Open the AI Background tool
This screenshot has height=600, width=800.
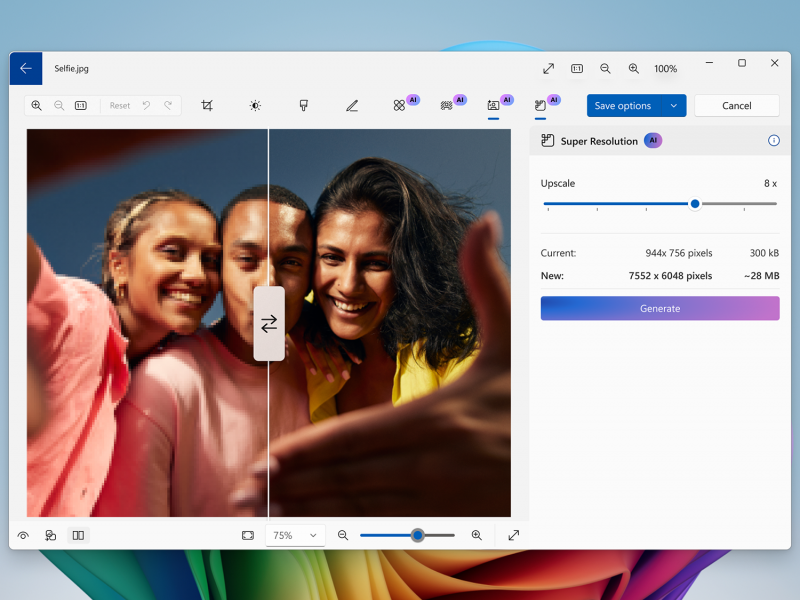tap(446, 105)
